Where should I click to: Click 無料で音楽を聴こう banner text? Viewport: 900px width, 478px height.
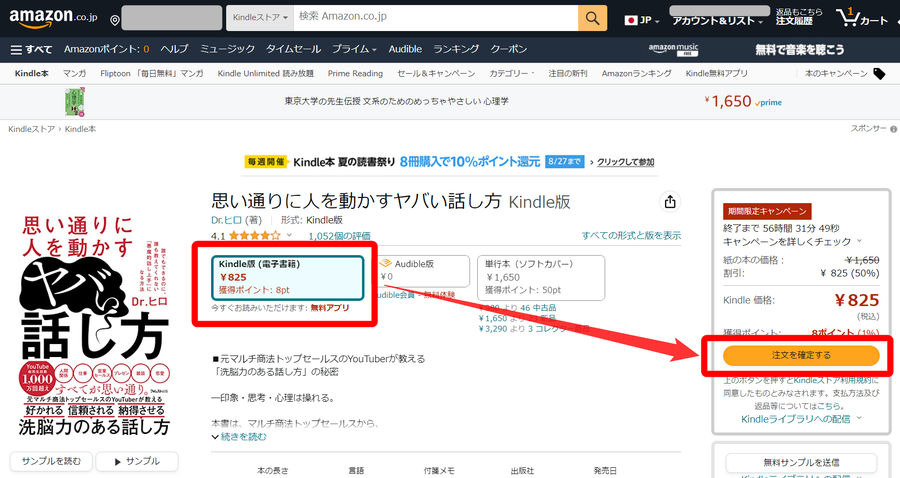click(800, 50)
